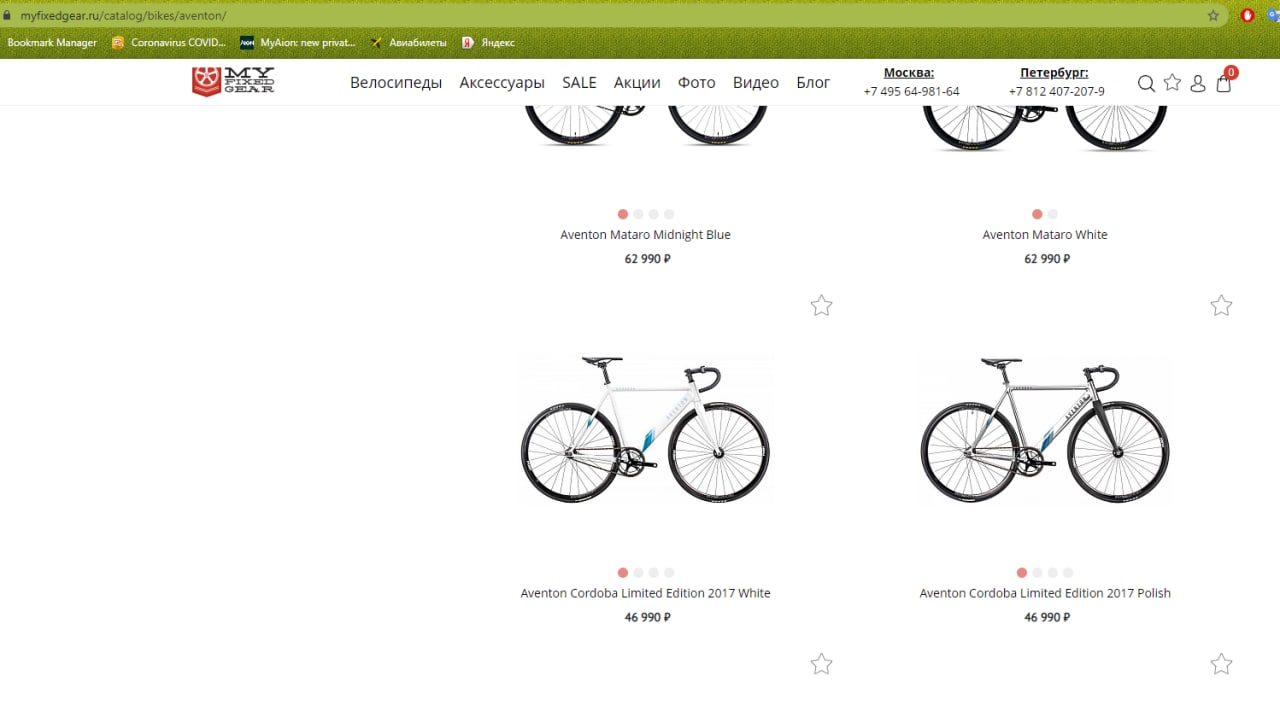Select second image dot for Mataro White
1280x705 pixels.
1053,214
